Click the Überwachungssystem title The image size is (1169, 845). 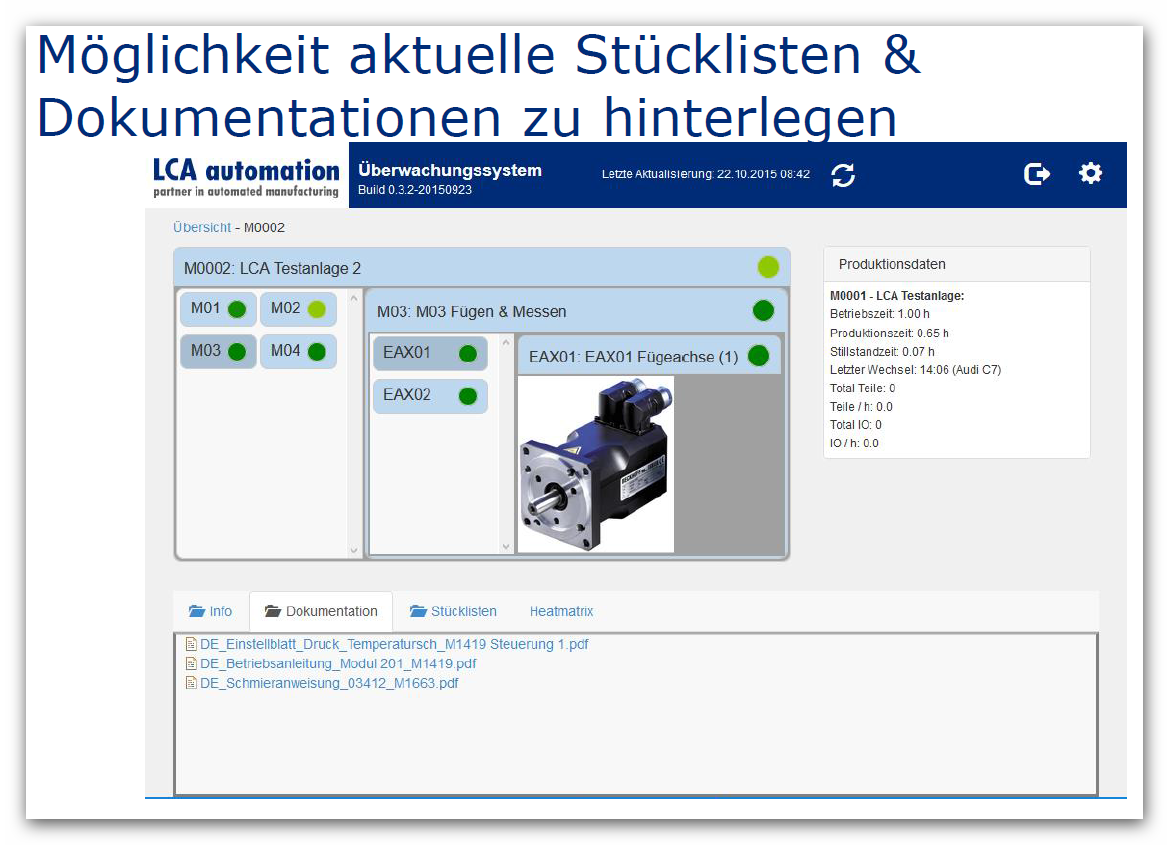[x=450, y=170]
